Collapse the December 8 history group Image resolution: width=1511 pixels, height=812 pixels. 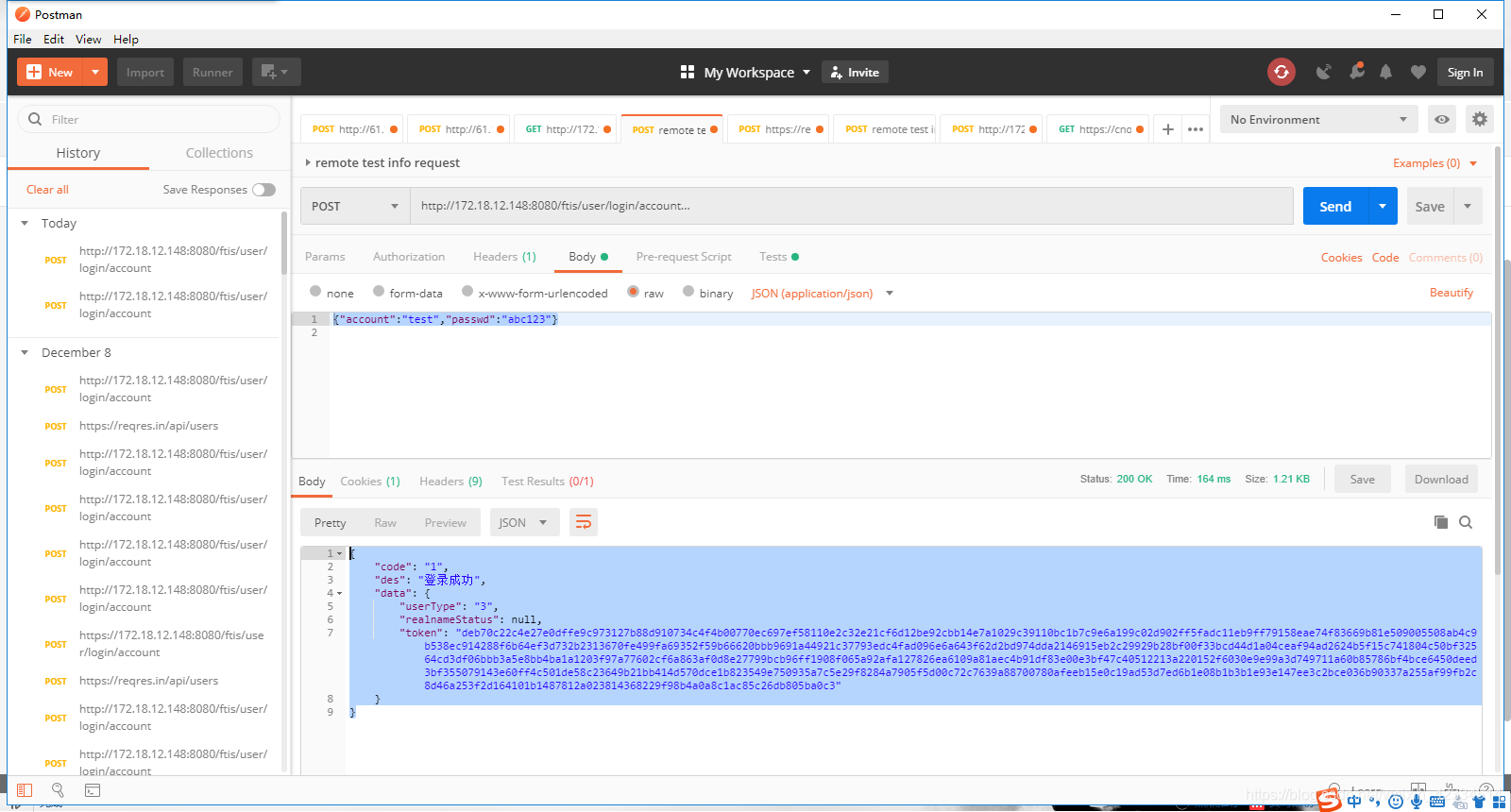pyautogui.click(x=25, y=353)
